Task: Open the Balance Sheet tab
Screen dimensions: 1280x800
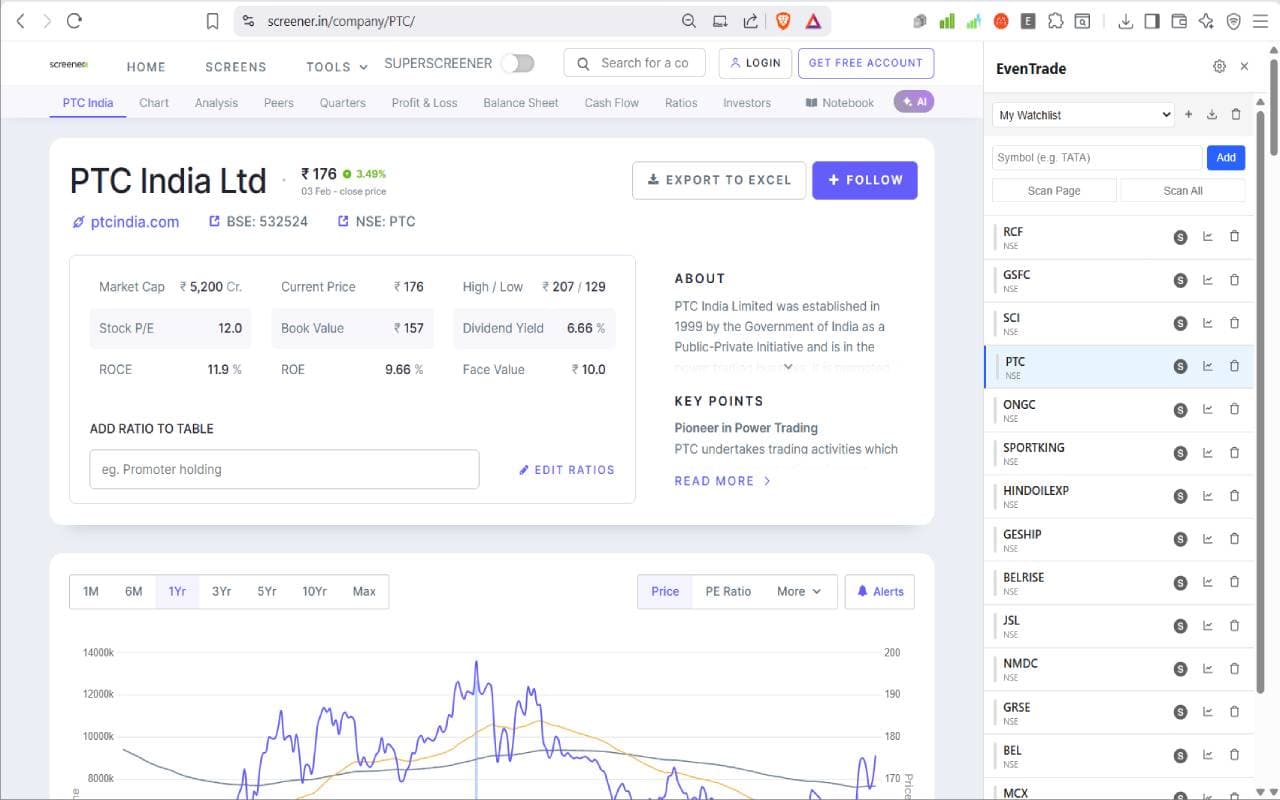Action: [x=521, y=102]
